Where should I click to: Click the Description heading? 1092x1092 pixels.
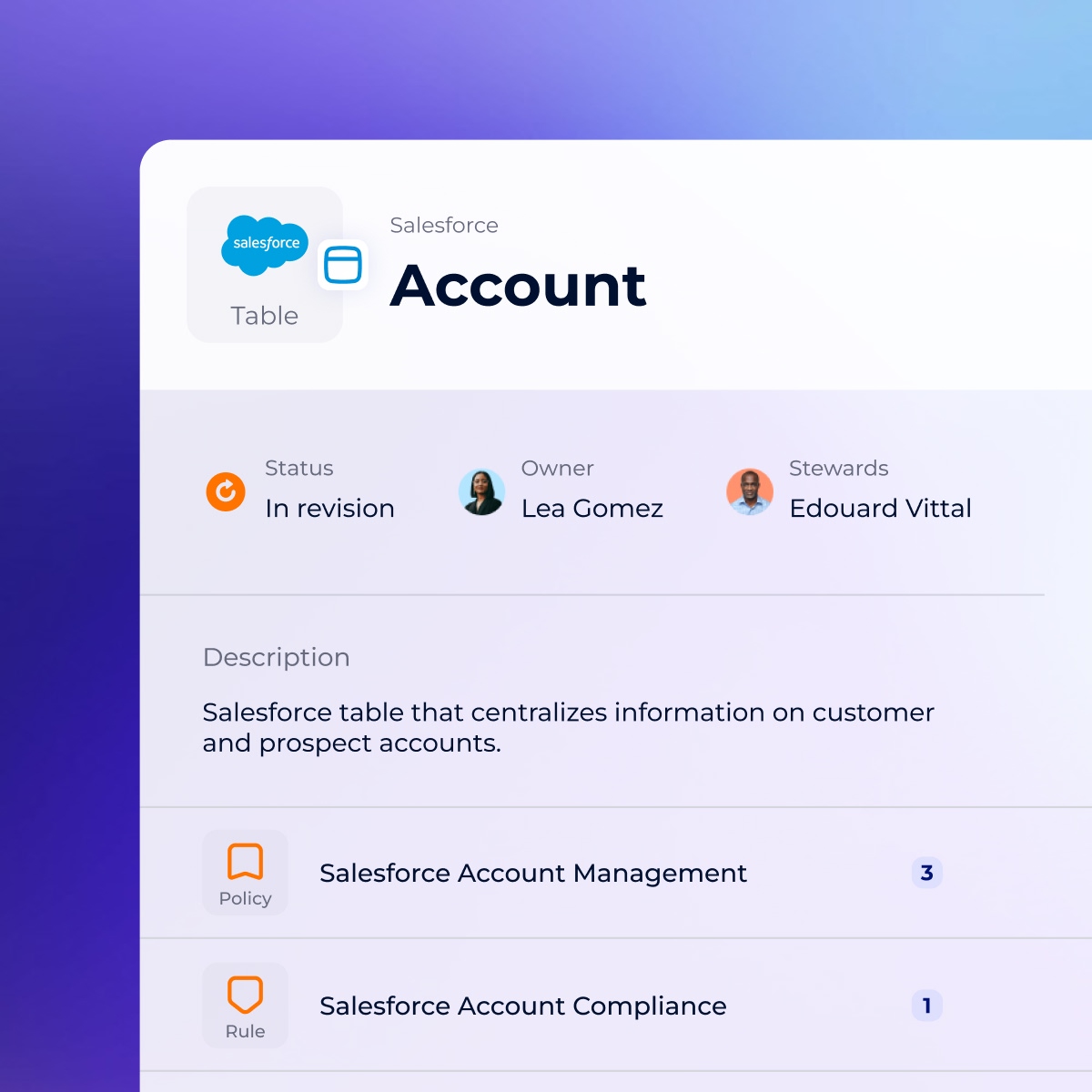point(276,657)
